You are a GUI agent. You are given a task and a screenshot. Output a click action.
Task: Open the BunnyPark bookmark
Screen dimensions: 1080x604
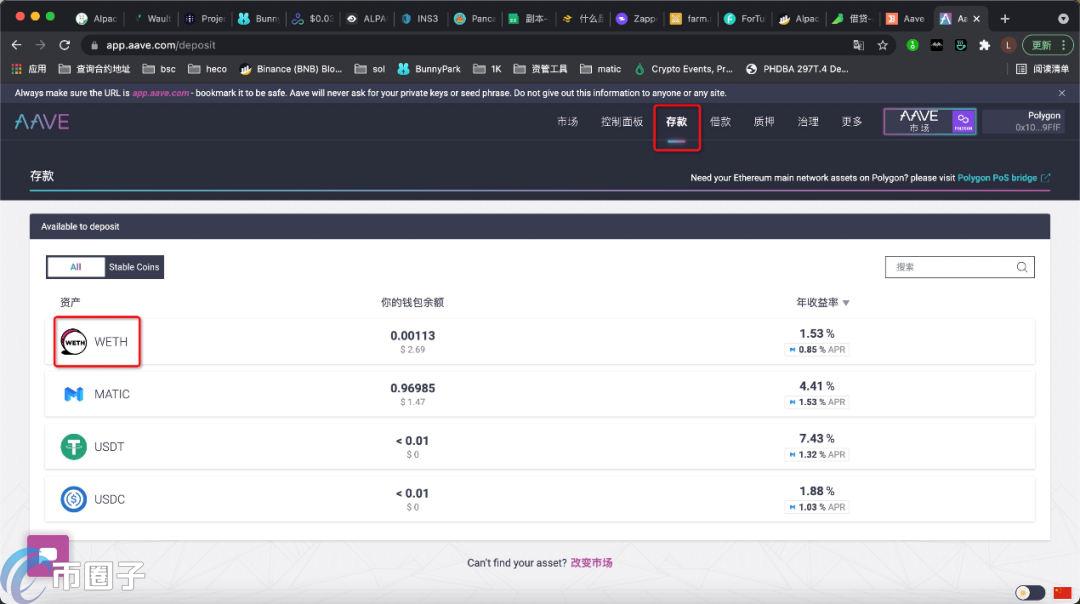point(429,69)
